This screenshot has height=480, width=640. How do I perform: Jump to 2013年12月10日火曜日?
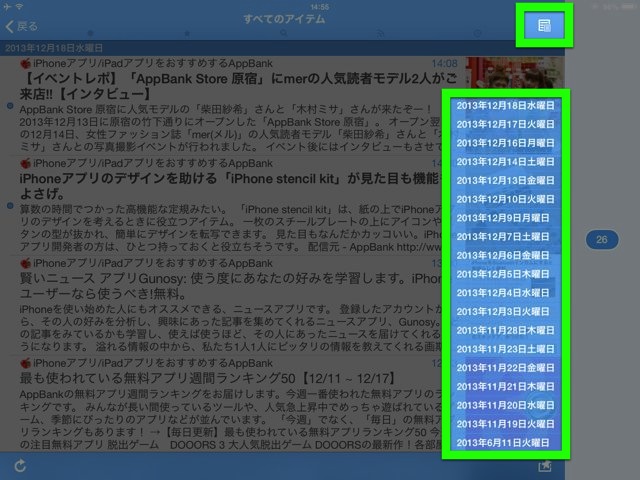(x=505, y=200)
